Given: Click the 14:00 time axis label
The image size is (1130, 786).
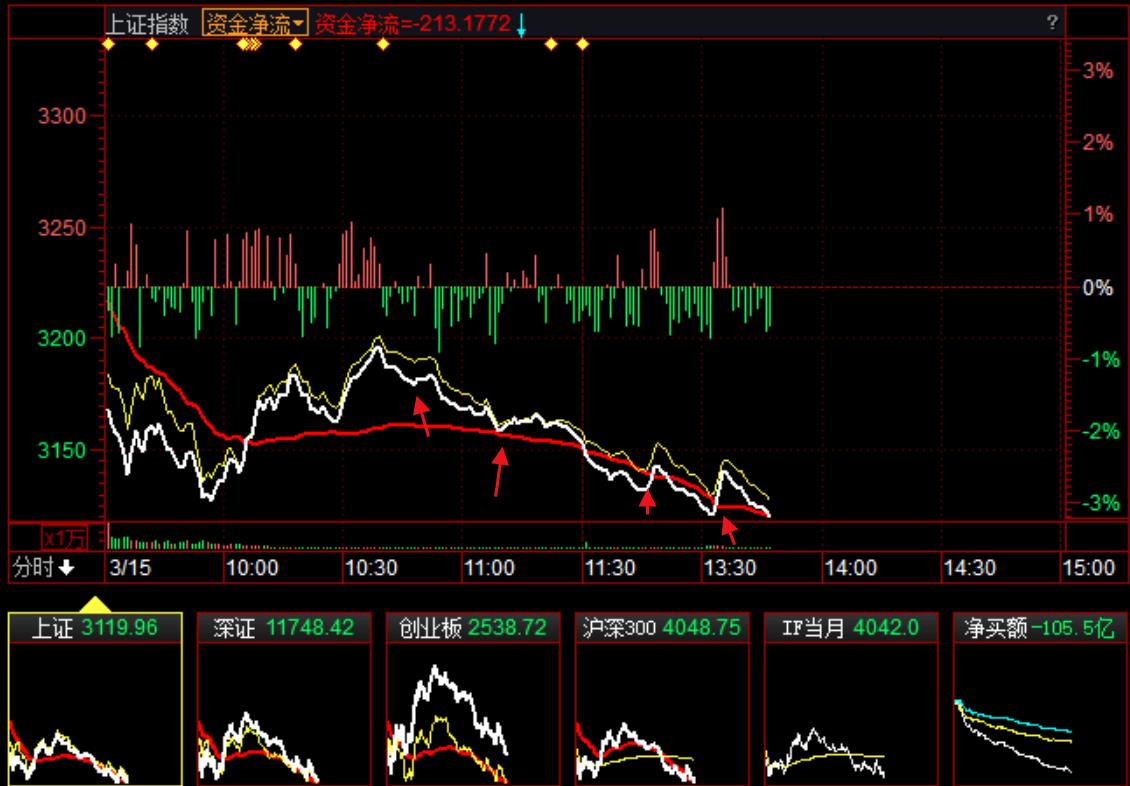Looking at the screenshot, I should tap(850, 568).
